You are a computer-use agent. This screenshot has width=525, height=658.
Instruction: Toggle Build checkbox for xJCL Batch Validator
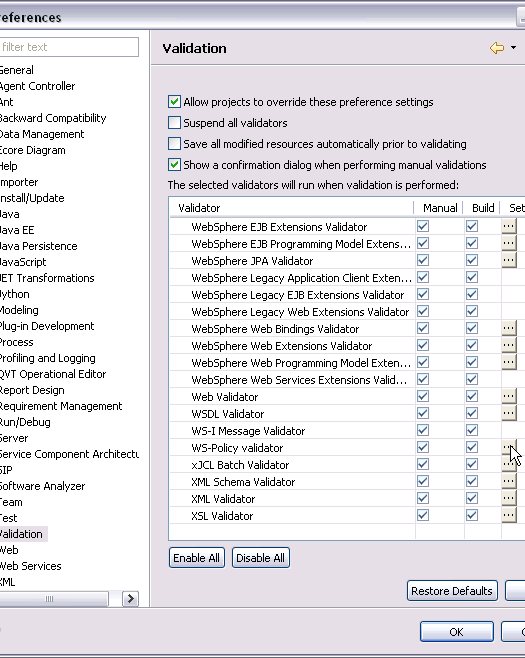coord(472,464)
